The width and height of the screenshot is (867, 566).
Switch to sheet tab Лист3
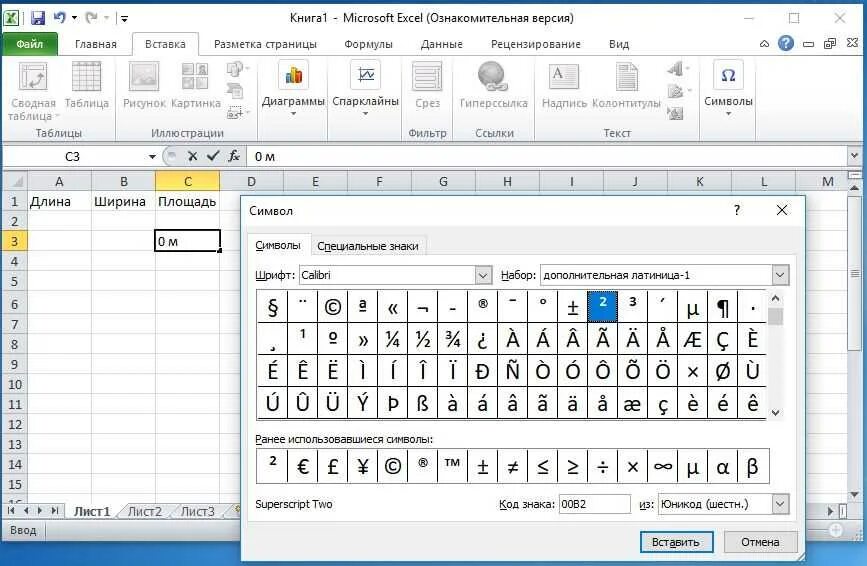(197, 511)
